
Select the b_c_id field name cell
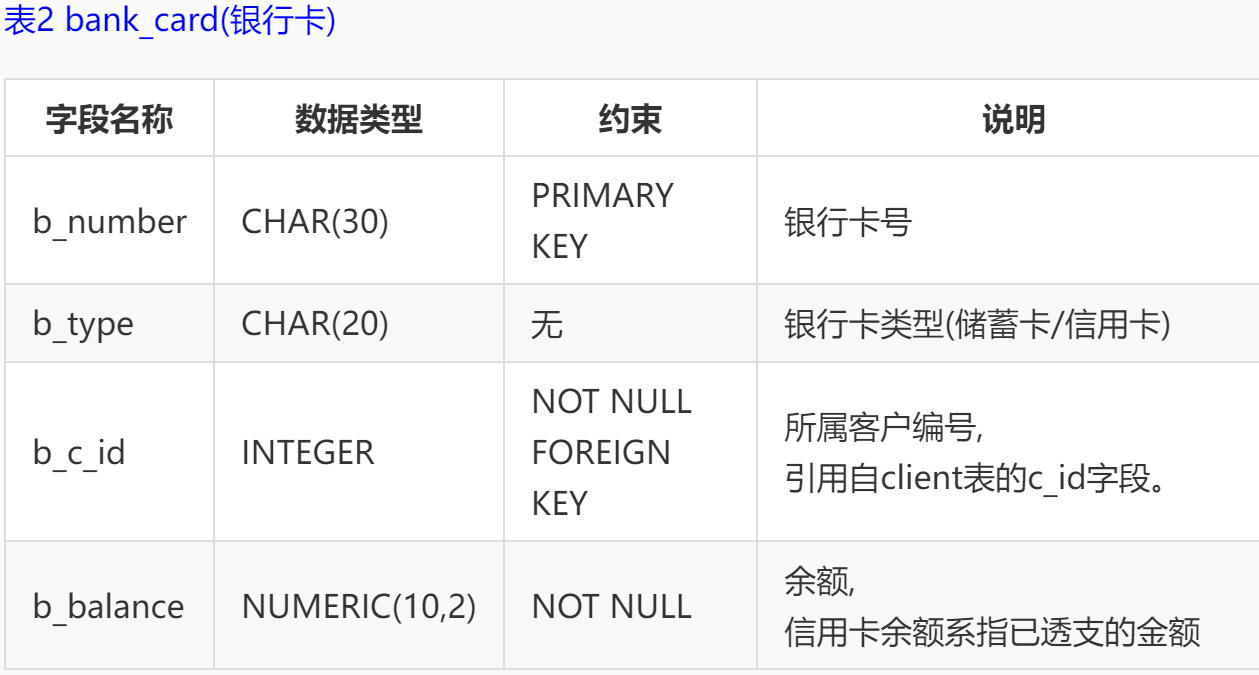(79, 452)
